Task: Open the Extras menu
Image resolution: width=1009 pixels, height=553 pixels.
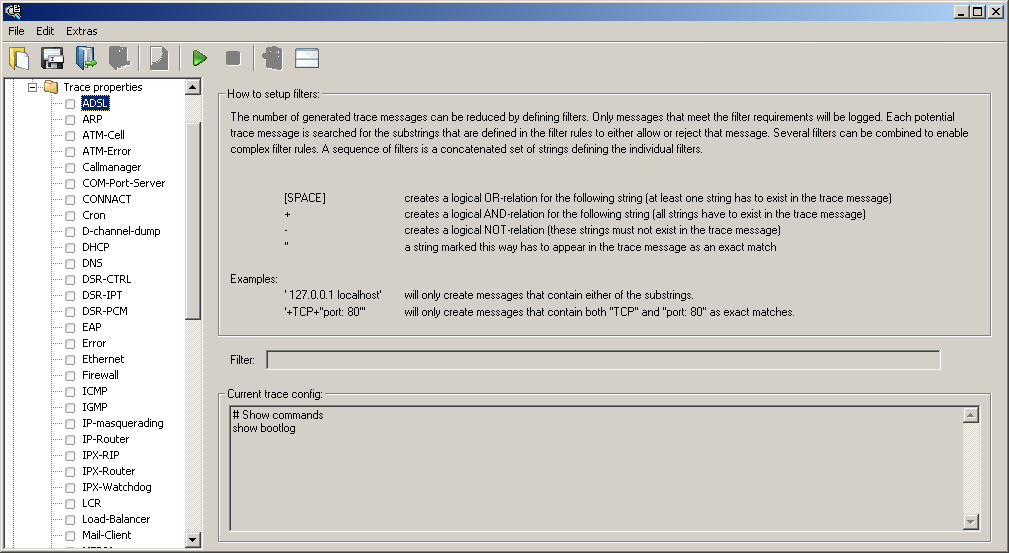Action: point(82,31)
